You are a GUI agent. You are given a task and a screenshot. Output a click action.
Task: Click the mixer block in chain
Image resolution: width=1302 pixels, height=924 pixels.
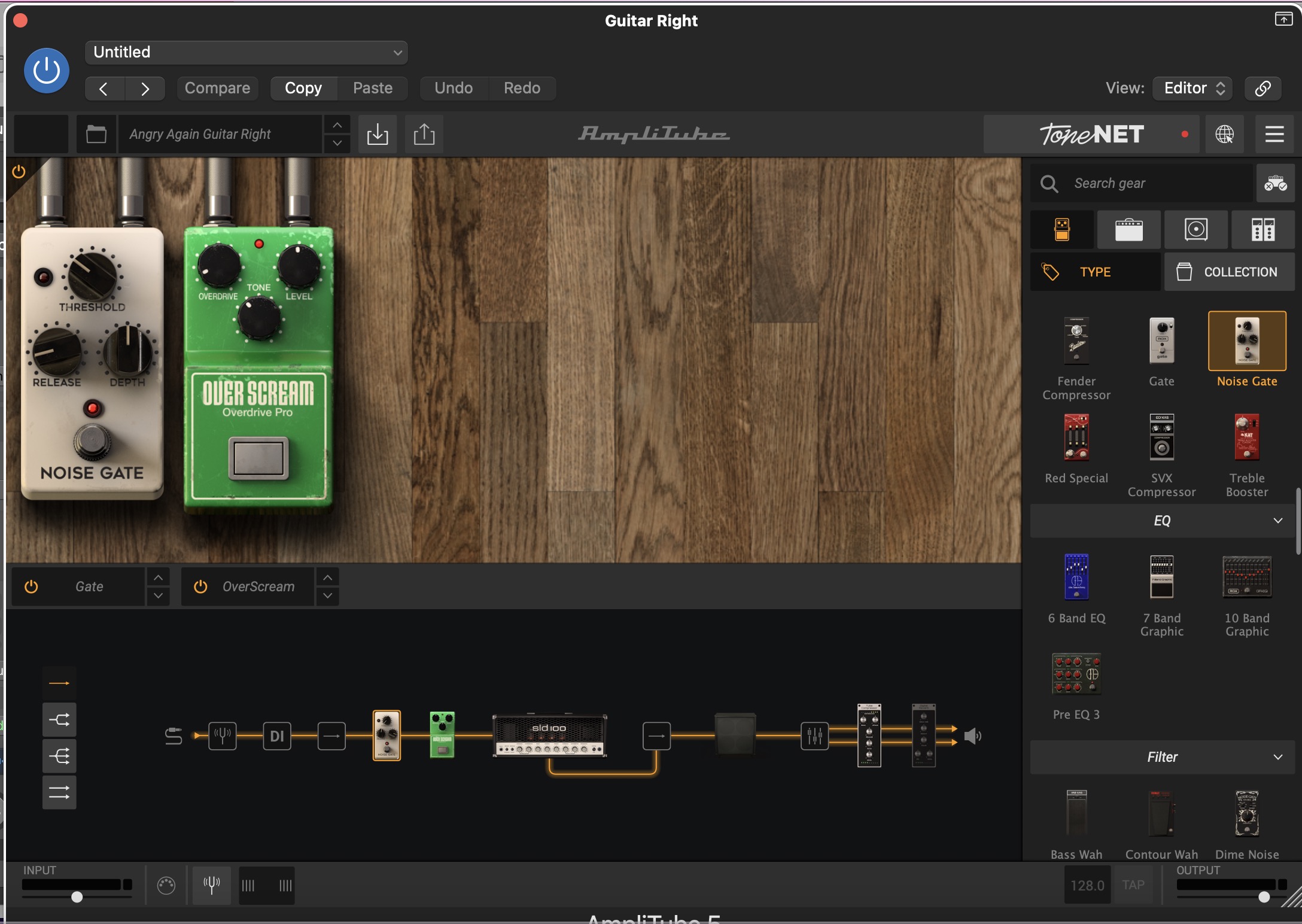(815, 735)
